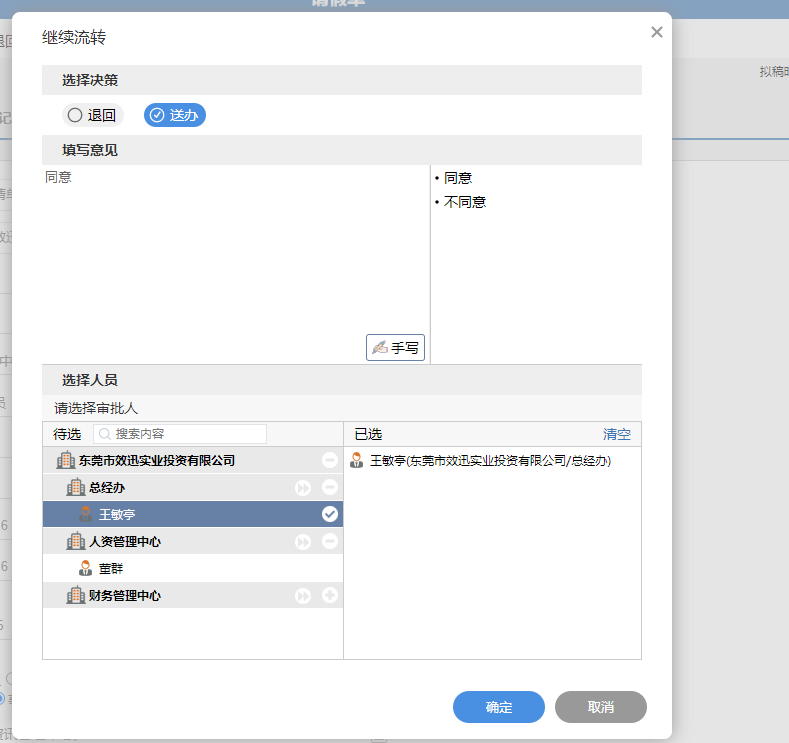
Task: Expand the 财务管理中心 department with its plus icon
Action: click(330, 595)
